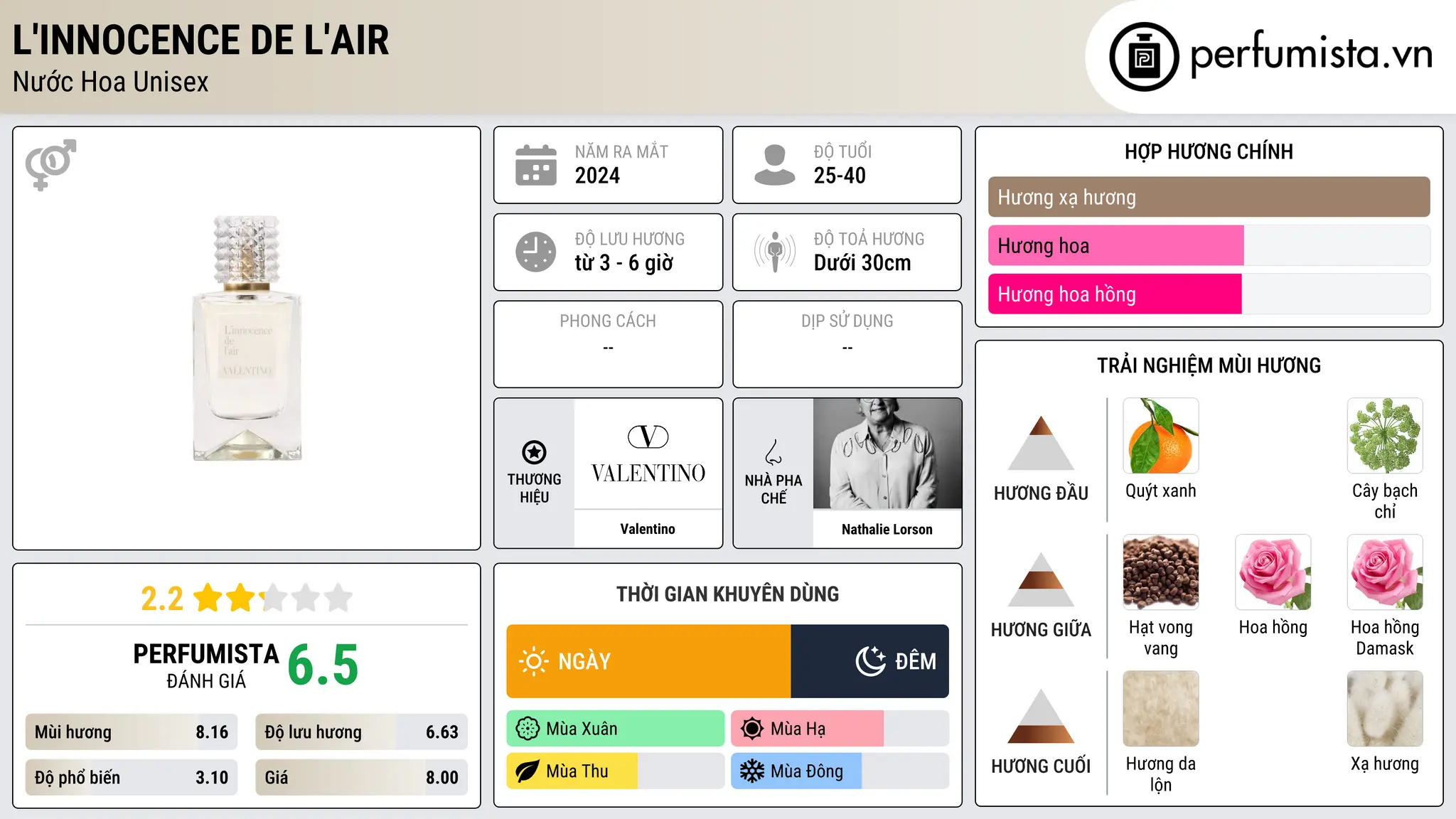Open the Cây bạch chỉ note image

[1385, 436]
